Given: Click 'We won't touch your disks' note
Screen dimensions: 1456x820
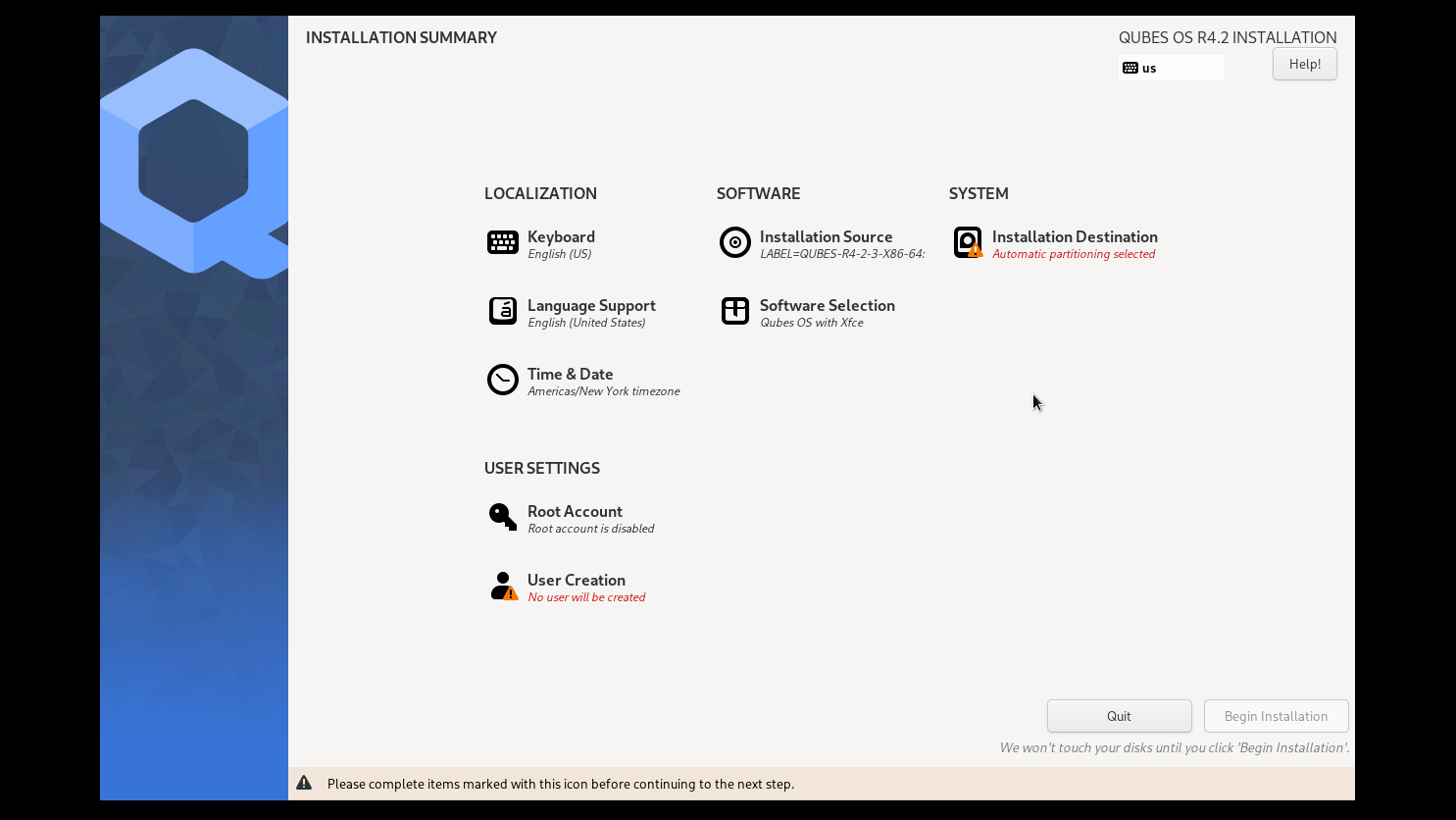Looking at the screenshot, I should pyautogui.click(x=1175, y=747).
